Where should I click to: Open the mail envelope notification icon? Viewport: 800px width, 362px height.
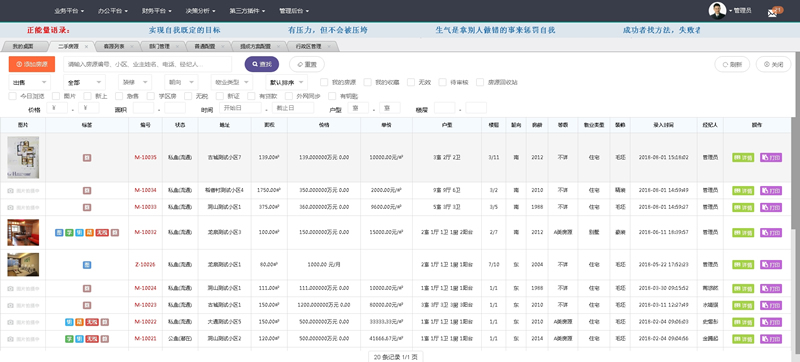772,13
